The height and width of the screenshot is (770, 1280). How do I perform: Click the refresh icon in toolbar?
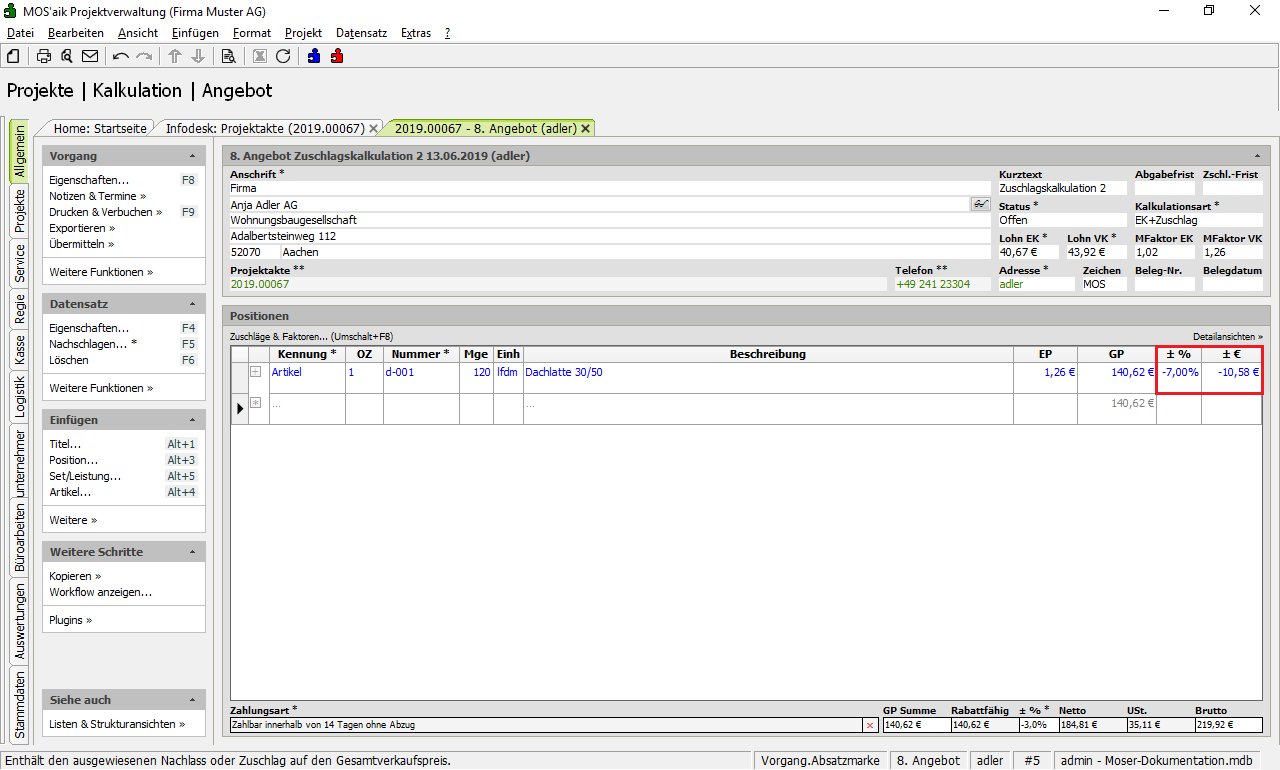point(283,56)
